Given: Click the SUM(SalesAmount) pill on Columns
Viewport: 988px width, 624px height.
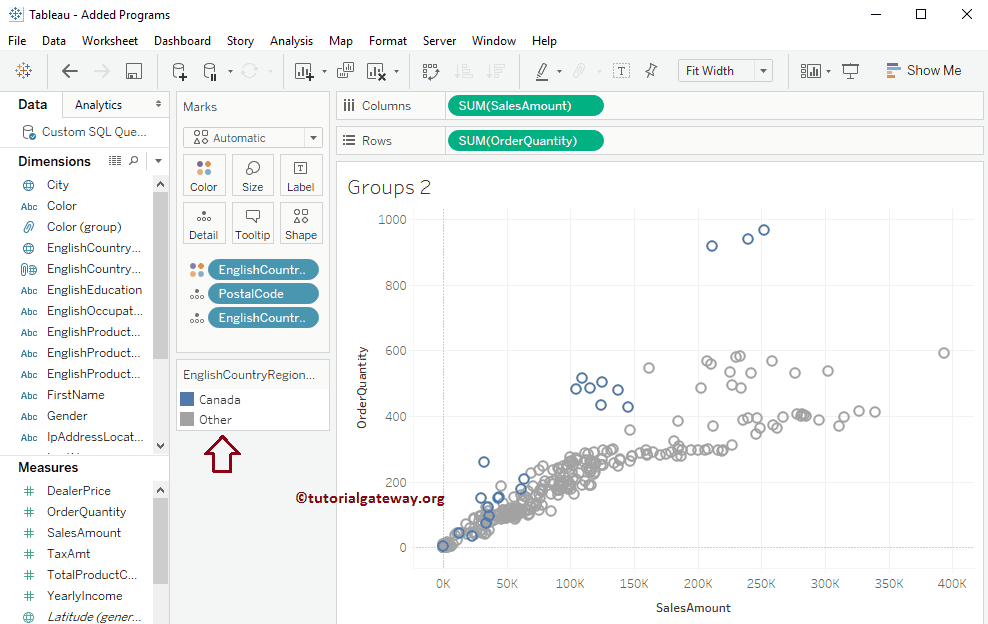Looking at the screenshot, I should pos(526,106).
